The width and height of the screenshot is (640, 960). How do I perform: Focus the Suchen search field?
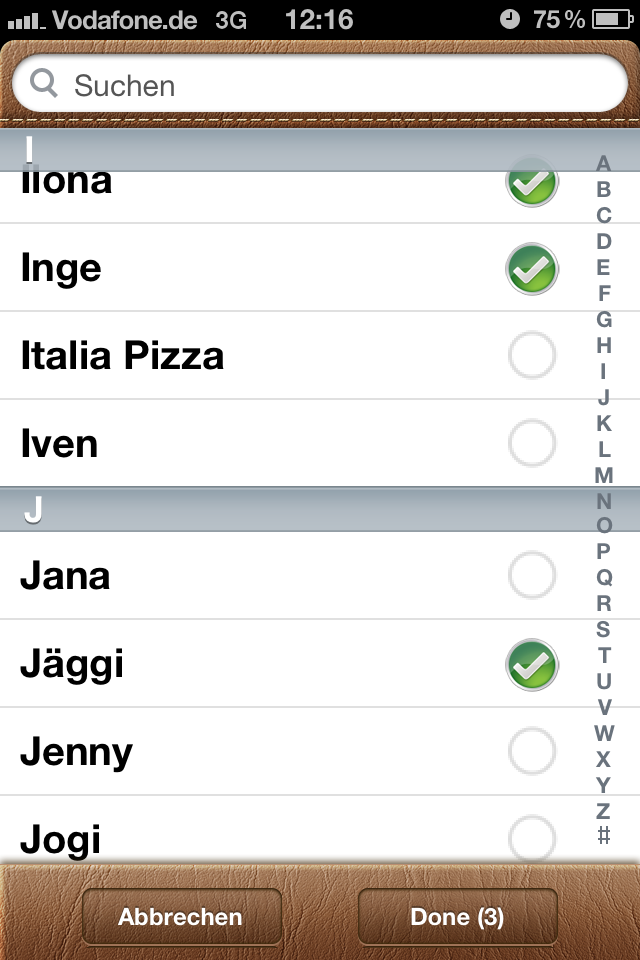[320, 83]
